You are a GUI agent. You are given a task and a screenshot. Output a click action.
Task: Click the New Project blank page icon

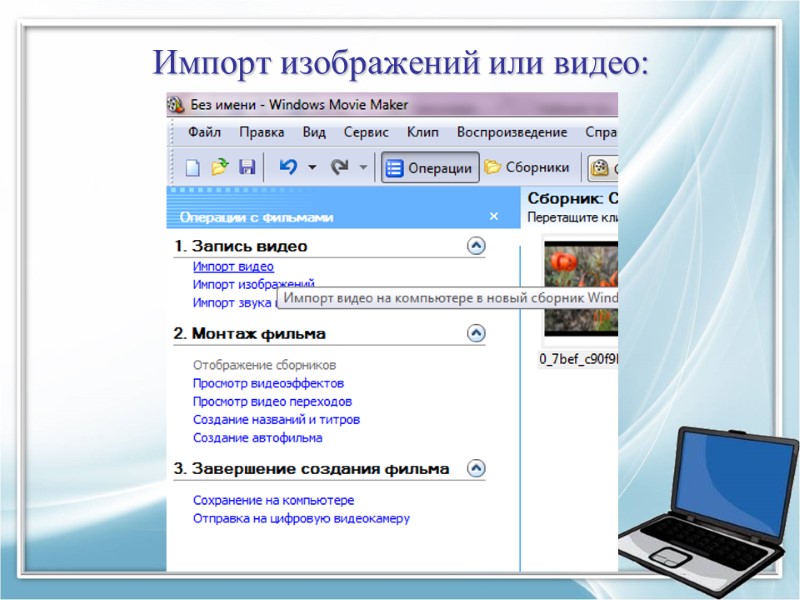pos(192,167)
